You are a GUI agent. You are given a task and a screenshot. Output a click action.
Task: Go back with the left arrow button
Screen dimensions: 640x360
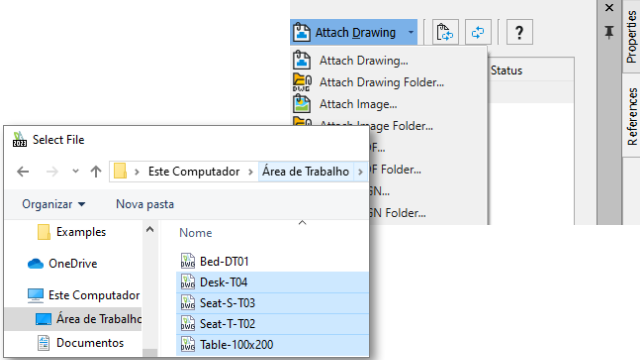[23, 171]
